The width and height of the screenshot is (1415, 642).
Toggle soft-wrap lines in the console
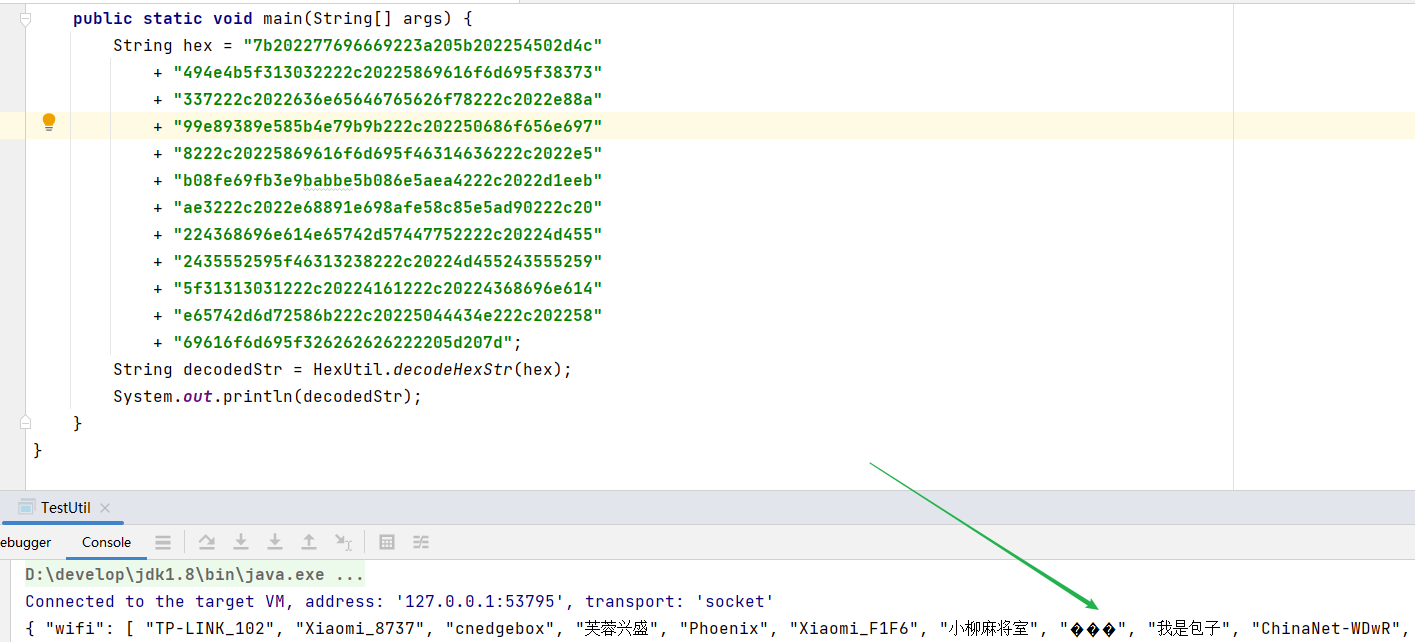coord(163,542)
